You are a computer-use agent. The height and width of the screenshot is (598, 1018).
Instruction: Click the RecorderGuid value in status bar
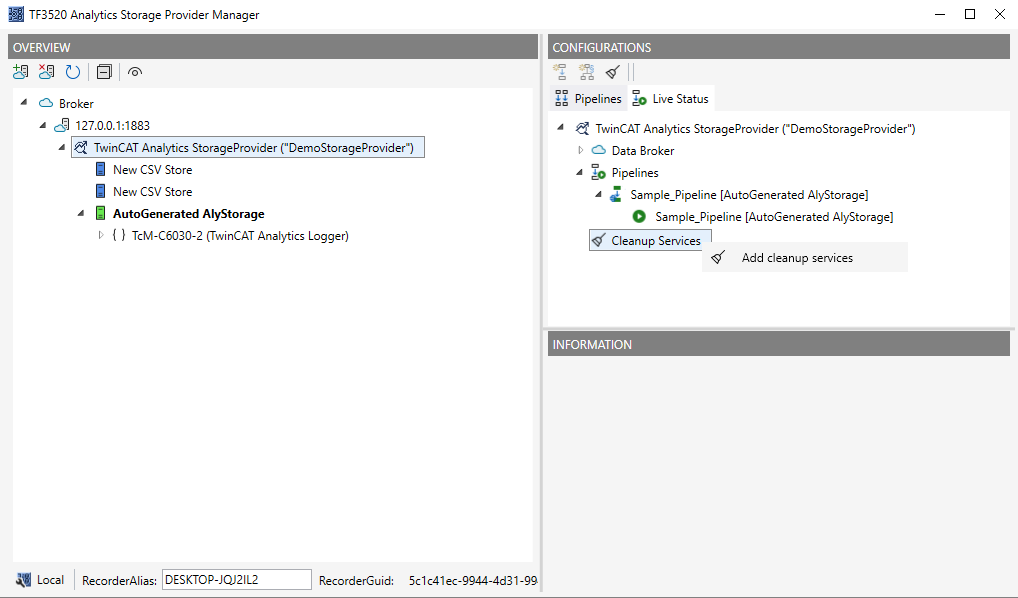473,580
